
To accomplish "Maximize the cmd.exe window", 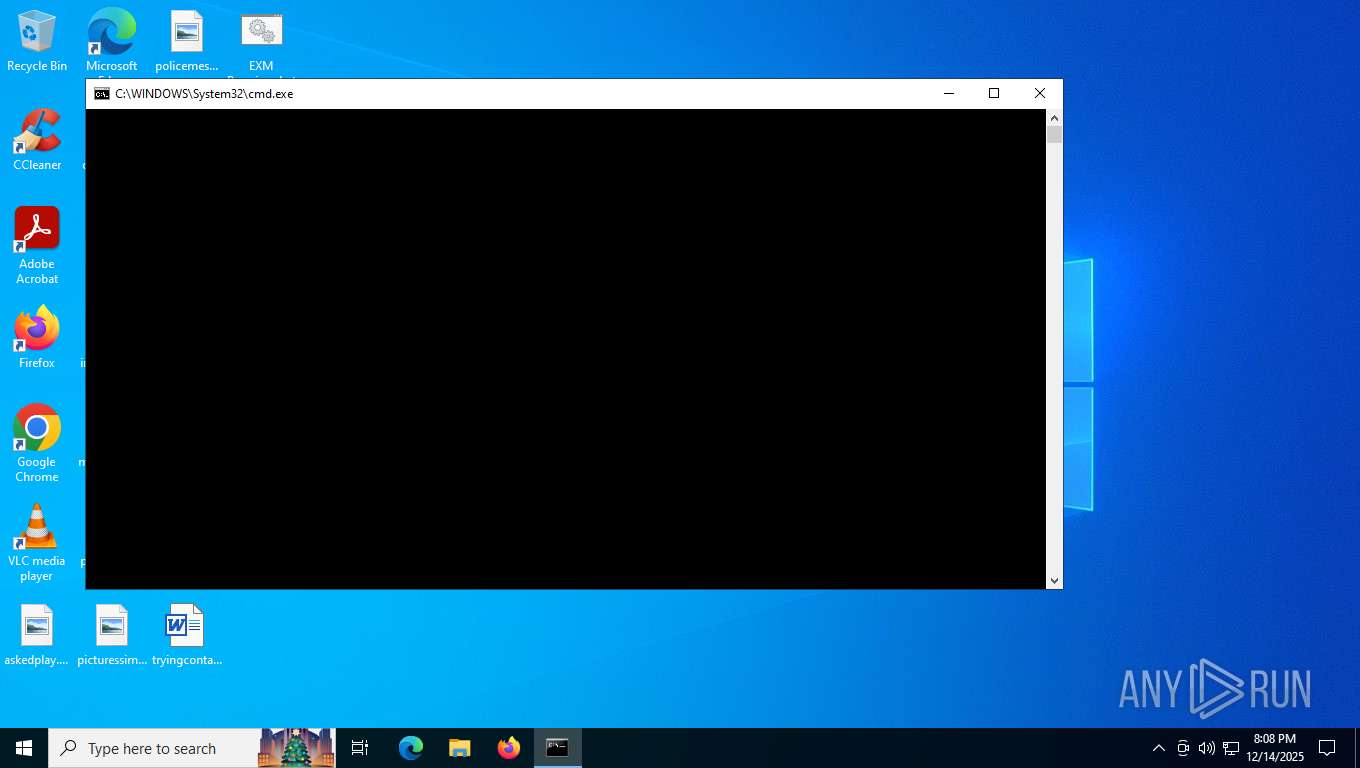I will 994,94.
